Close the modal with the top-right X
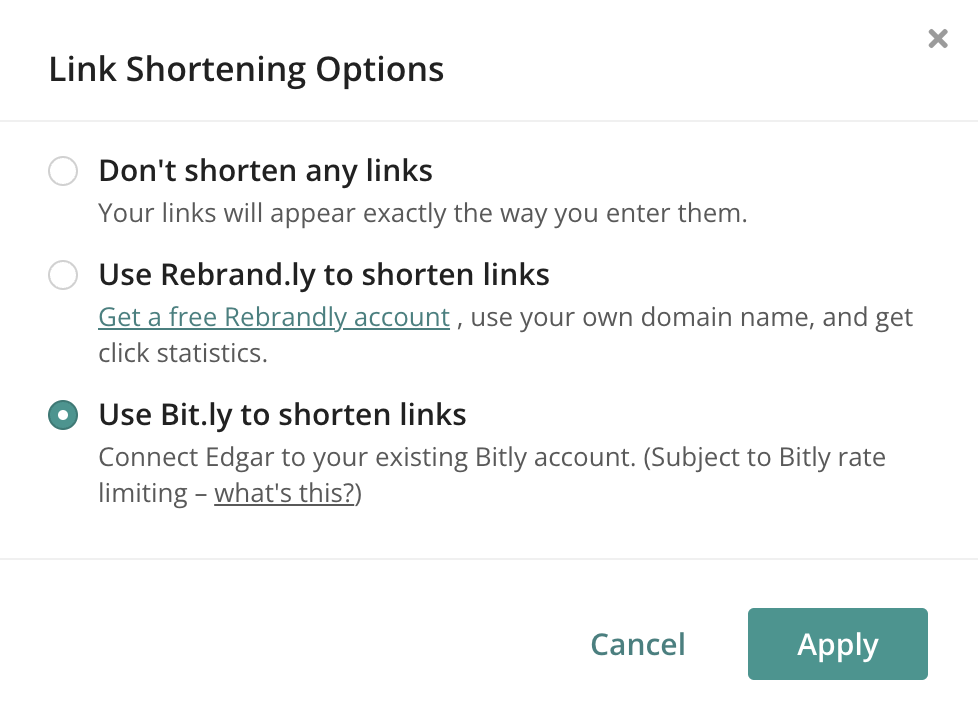 pyautogui.click(x=937, y=38)
